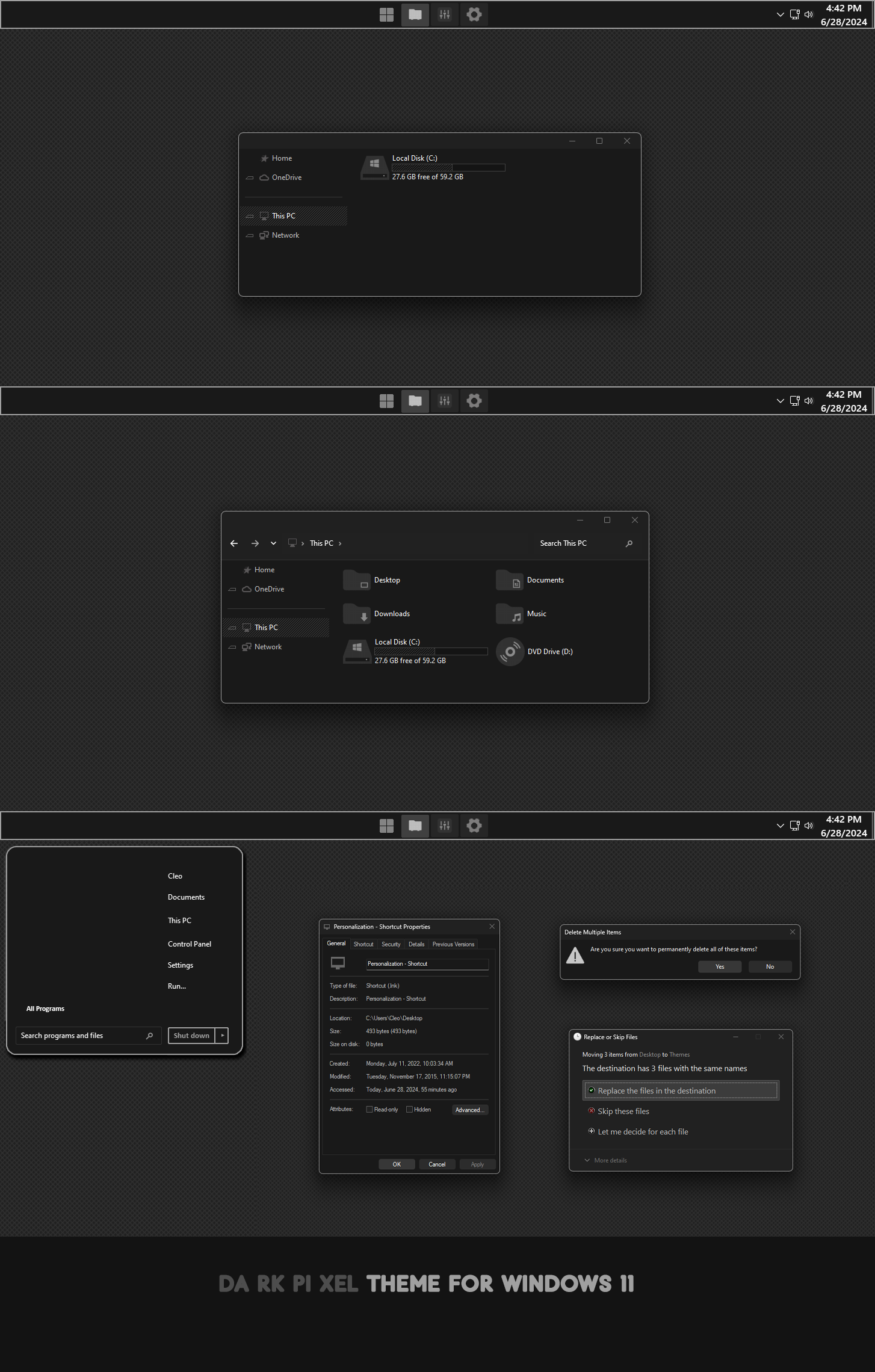Switch to the Previous Versions tab
Viewport: 875px width, 1372px height.
coord(453,944)
